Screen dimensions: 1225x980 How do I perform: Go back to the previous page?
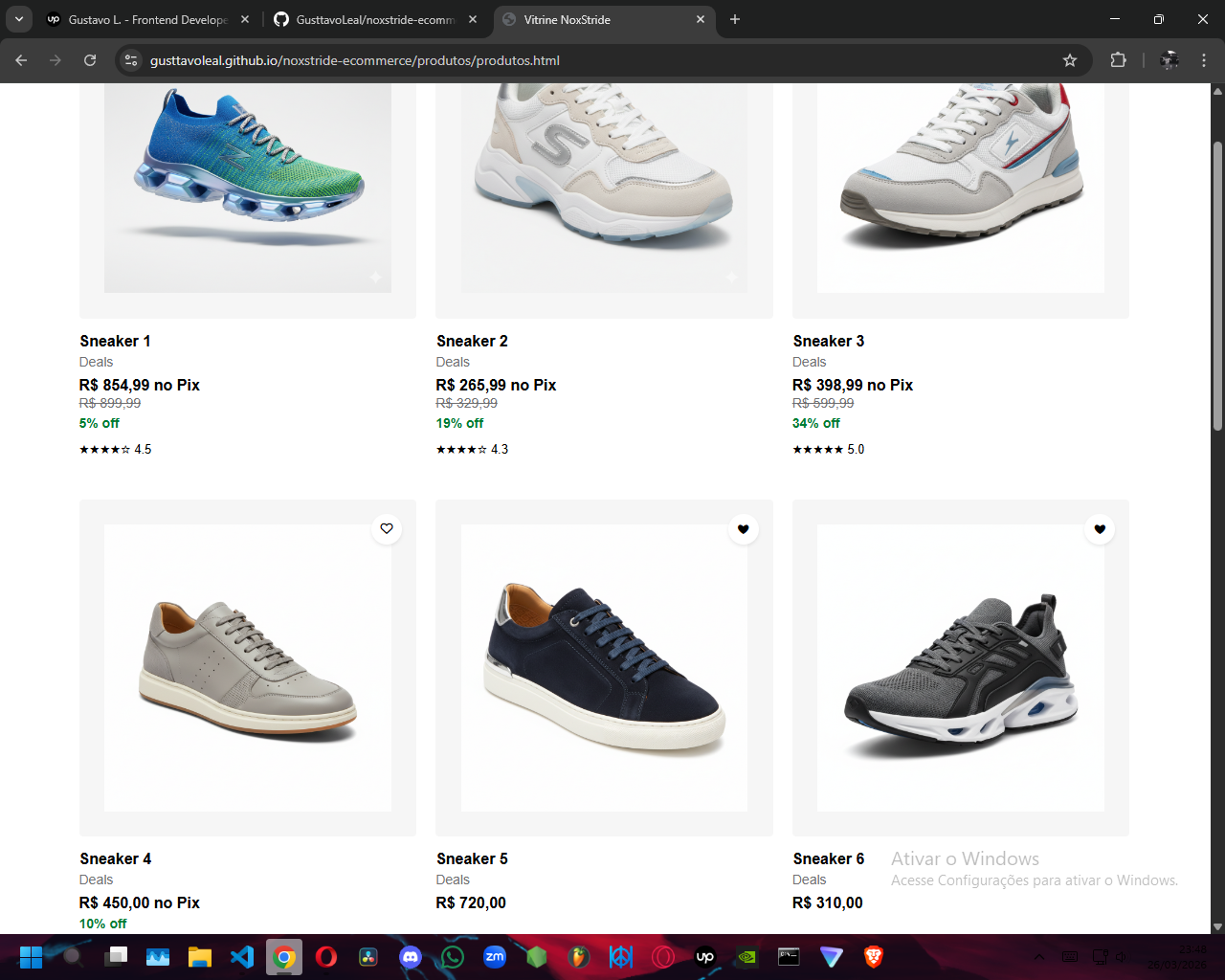click(21, 60)
